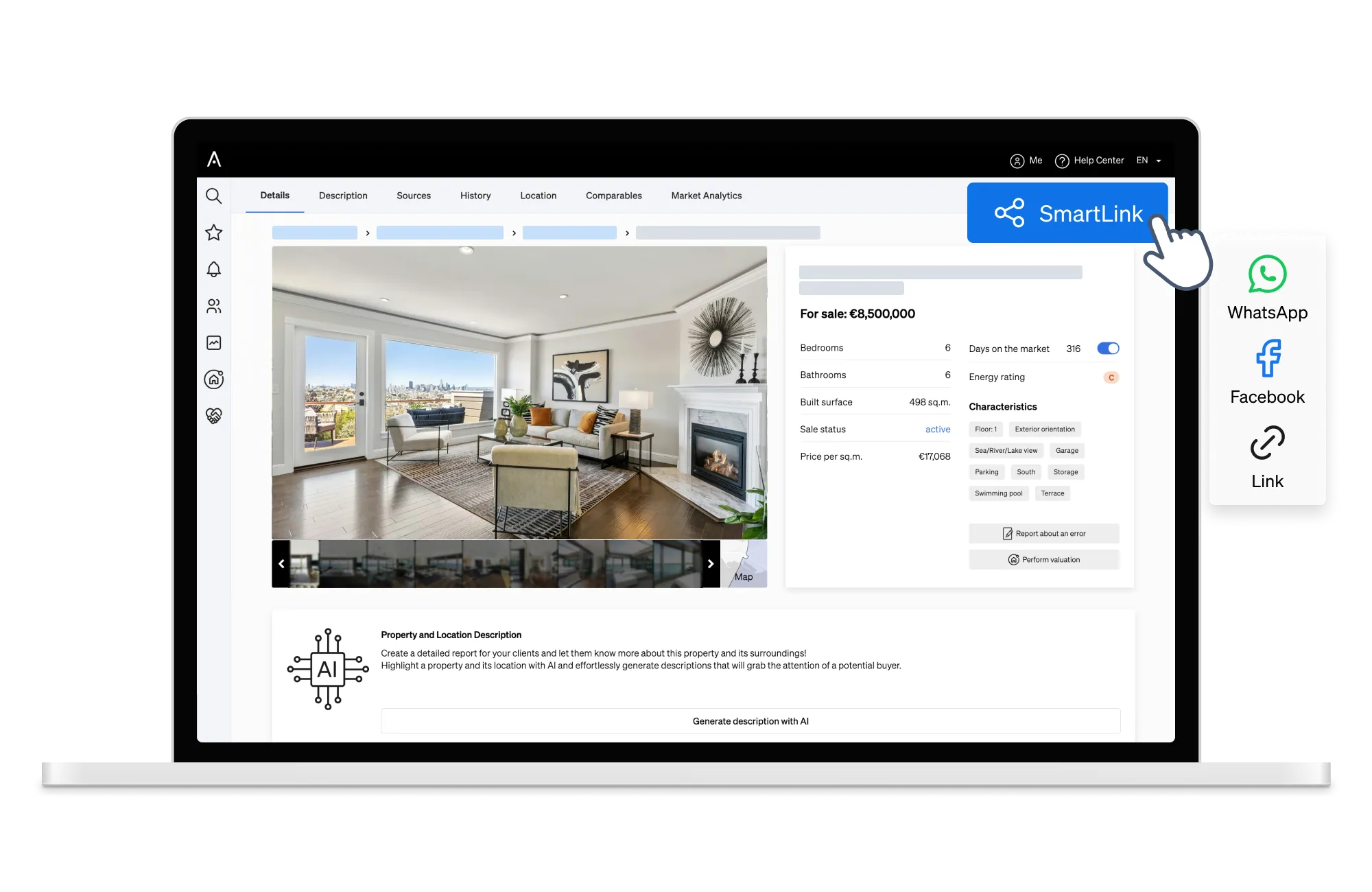Open contacts people icon in sidebar
Viewport: 1372px width, 892px height.
point(213,306)
